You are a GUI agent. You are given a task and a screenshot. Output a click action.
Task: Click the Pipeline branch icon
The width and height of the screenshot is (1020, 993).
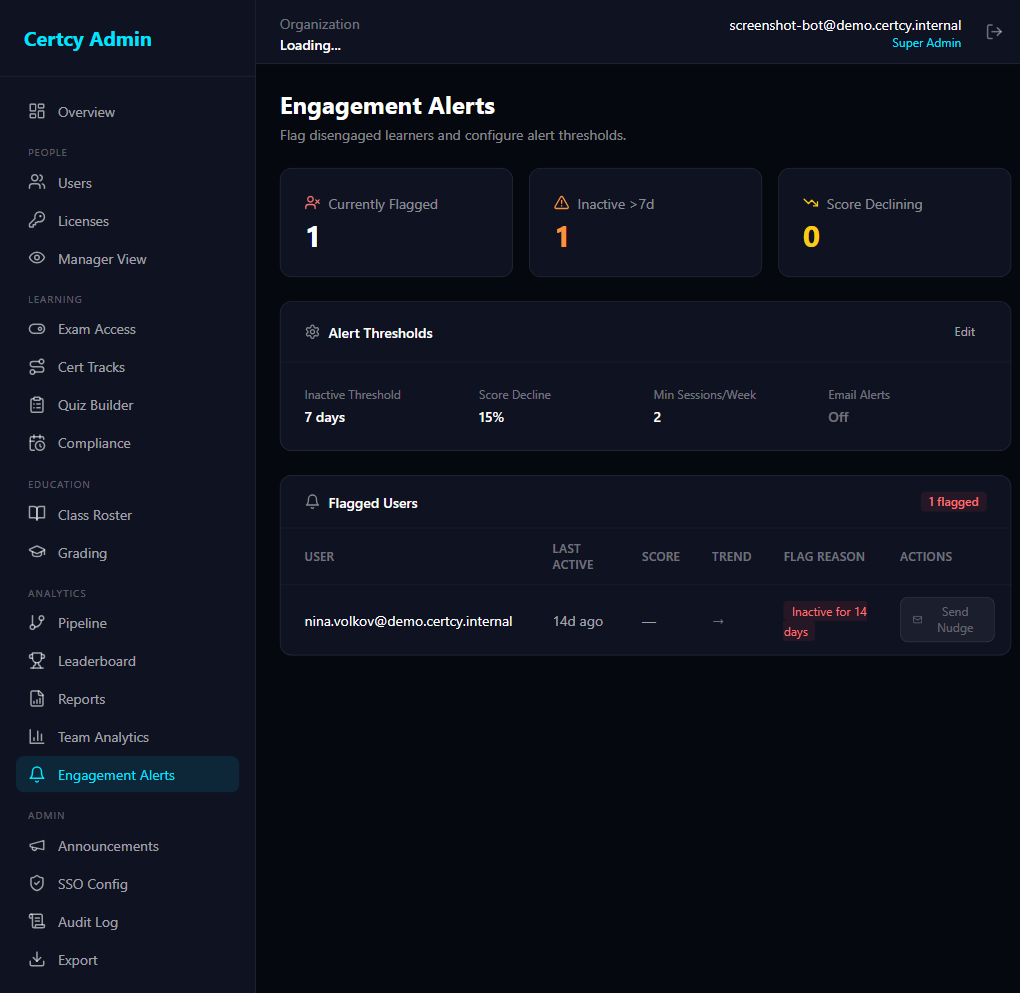click(x=37, y=622)
